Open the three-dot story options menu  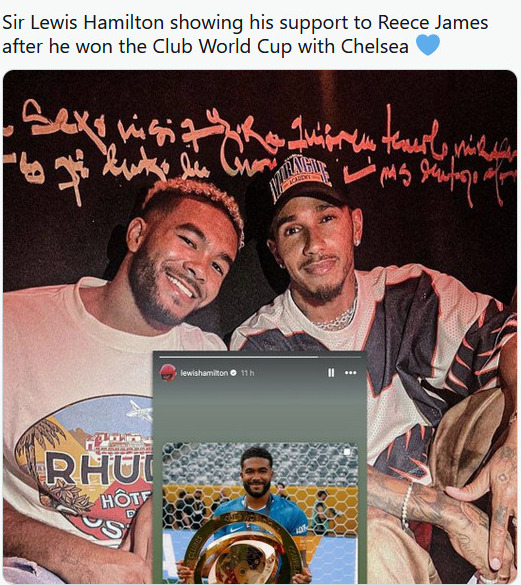point(350,373)
